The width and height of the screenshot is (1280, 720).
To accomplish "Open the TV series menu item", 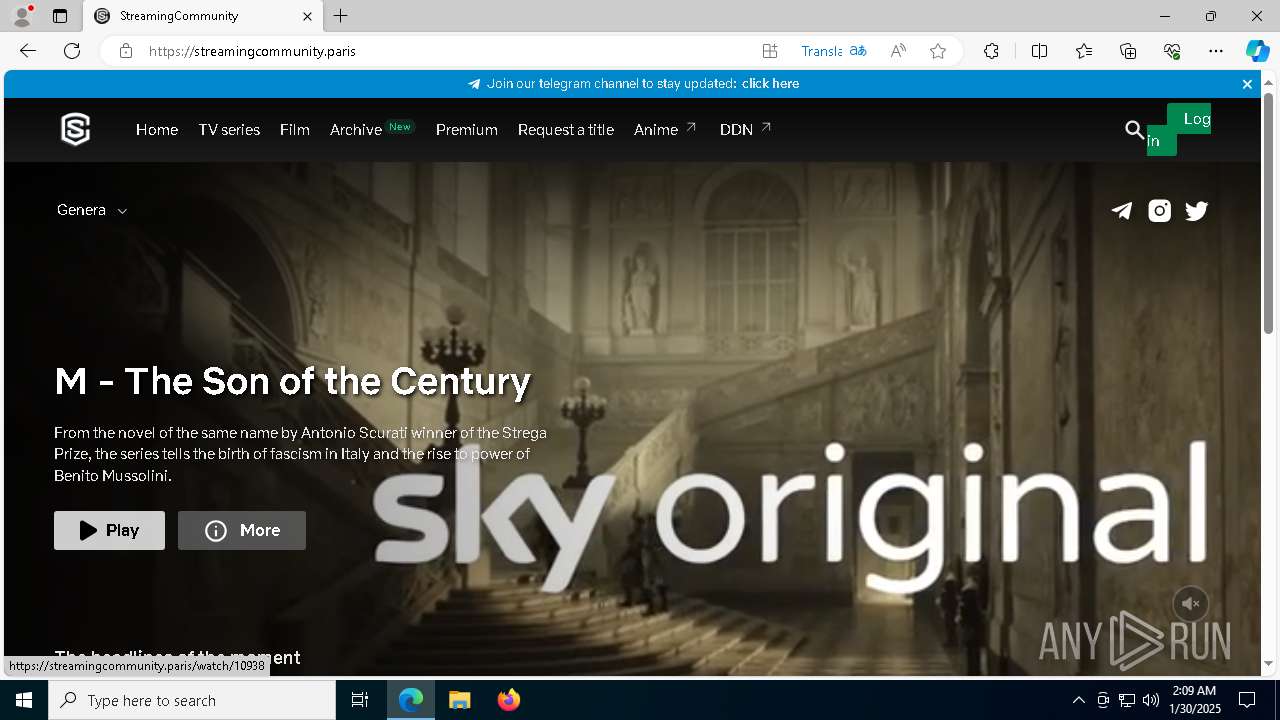I will click(x=229, y=129).
